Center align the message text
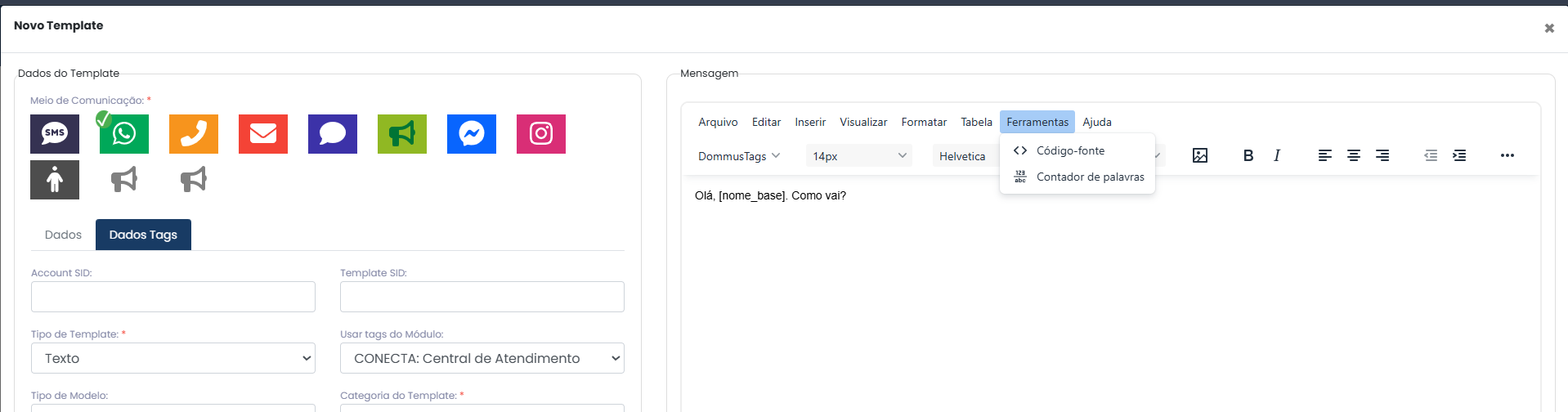Viewport: 1568px width, 412px height. (1354, 155)
